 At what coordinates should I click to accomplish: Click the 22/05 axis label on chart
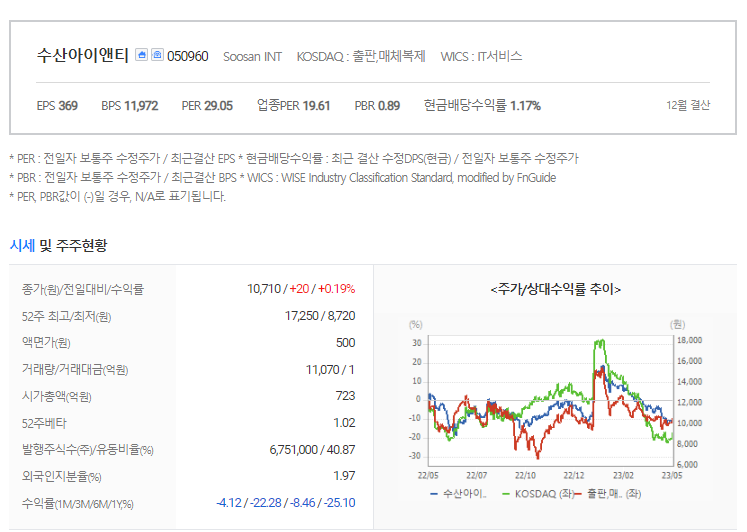coord(428,475)
